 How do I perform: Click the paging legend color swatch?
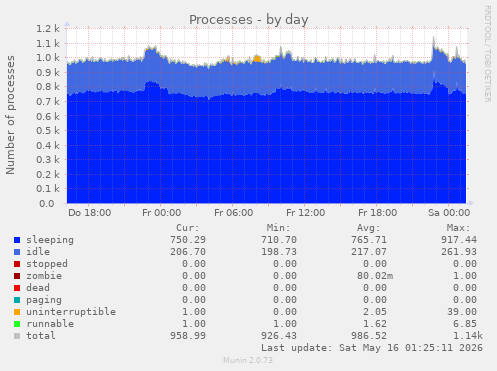[17, 300]
